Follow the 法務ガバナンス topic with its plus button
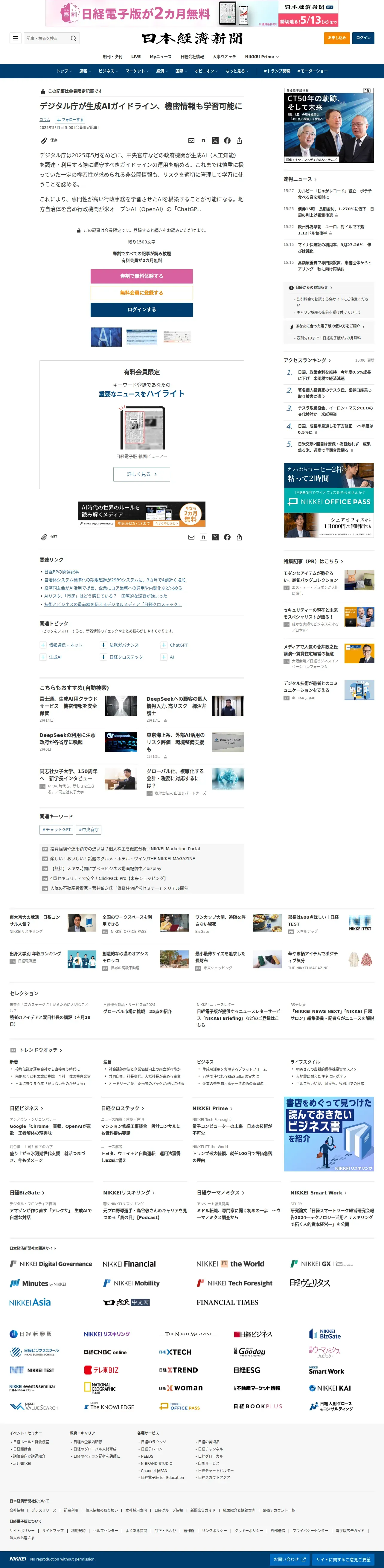This screenshot has width=384, height=1568. (x=103, y=645)
